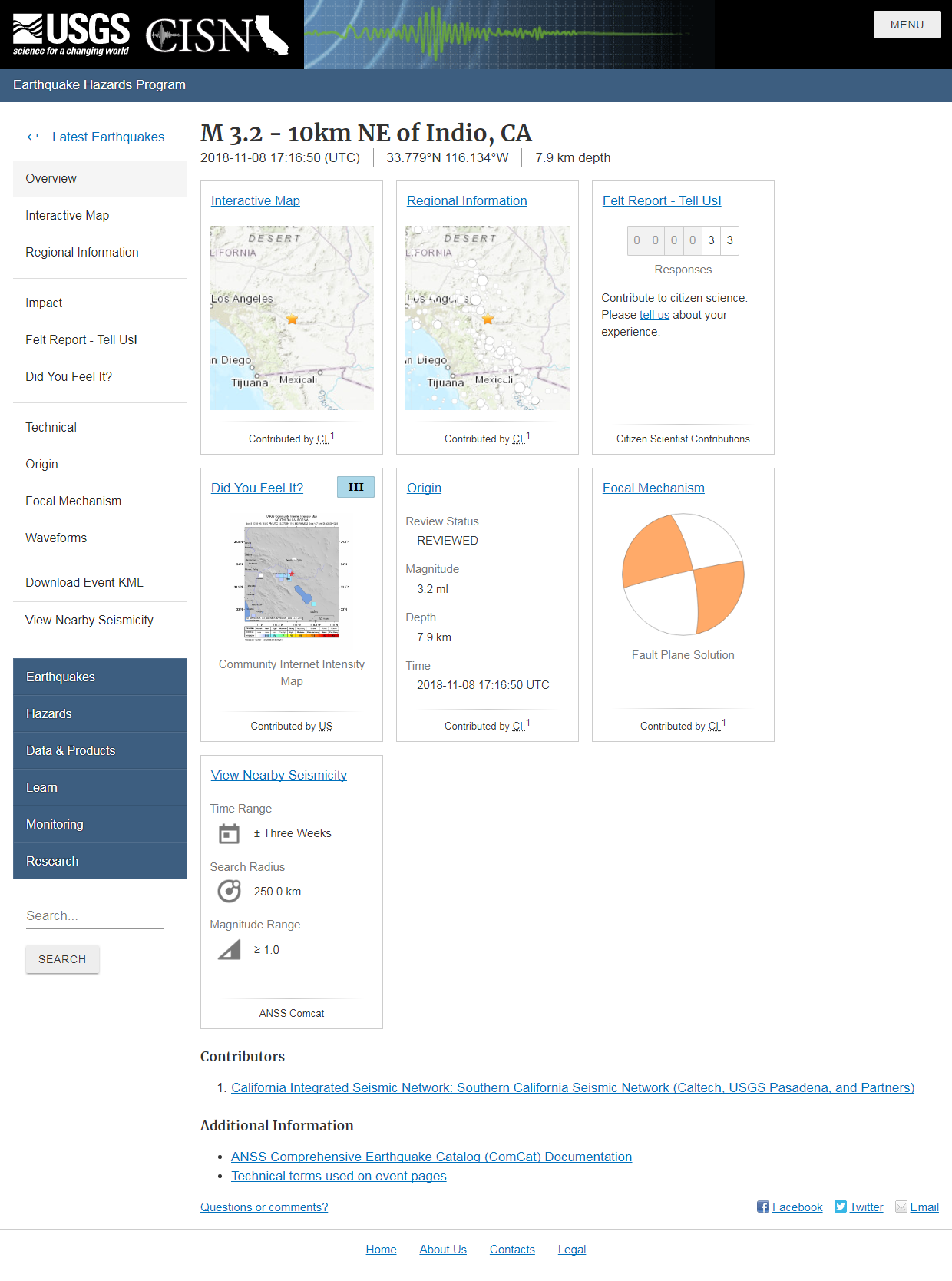The image size is (952, 1281).
Task: Open the Earthquakes navigation item
Action: click(x=100, y=677)
